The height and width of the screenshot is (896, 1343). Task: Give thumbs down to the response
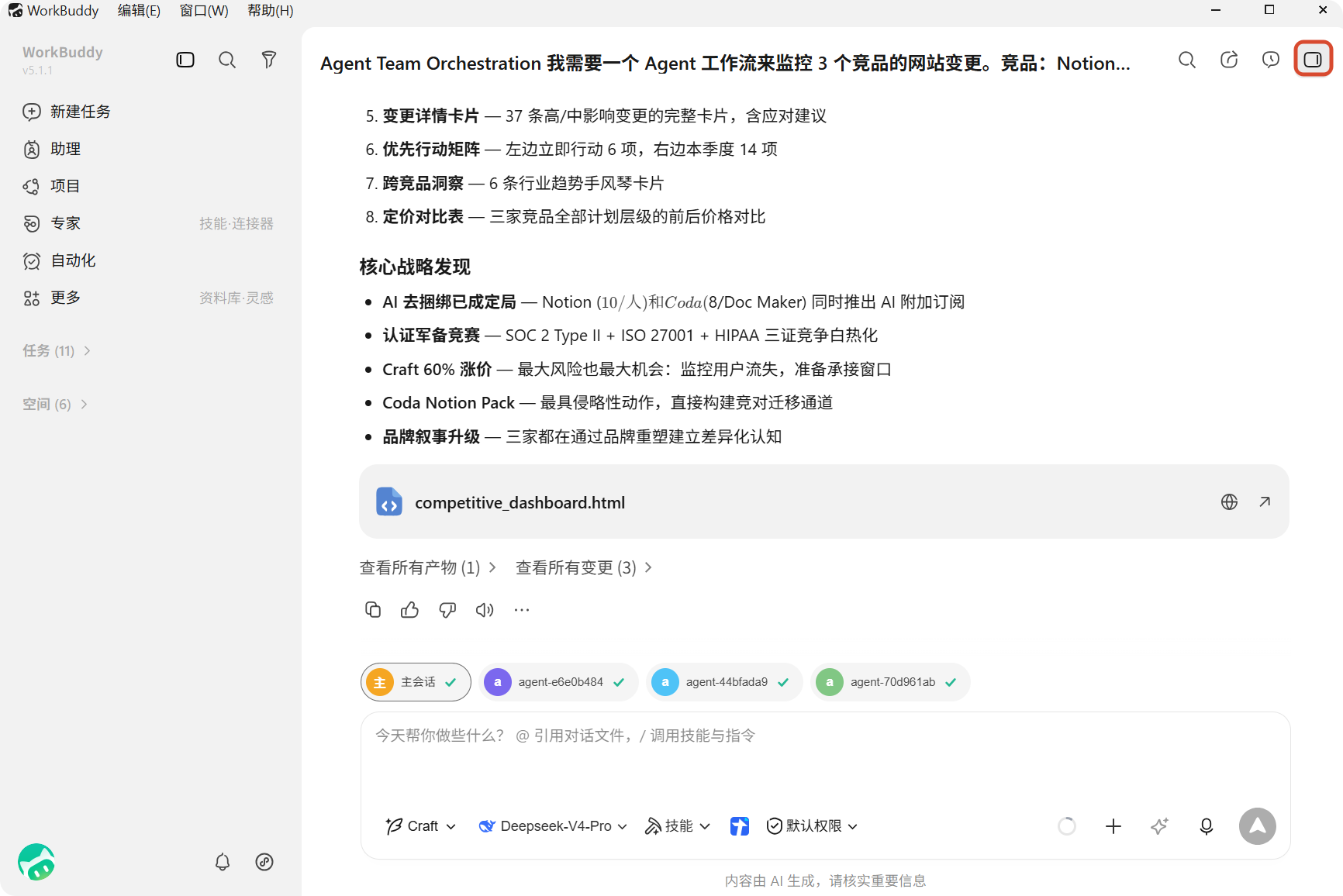(x=447, y=610)
